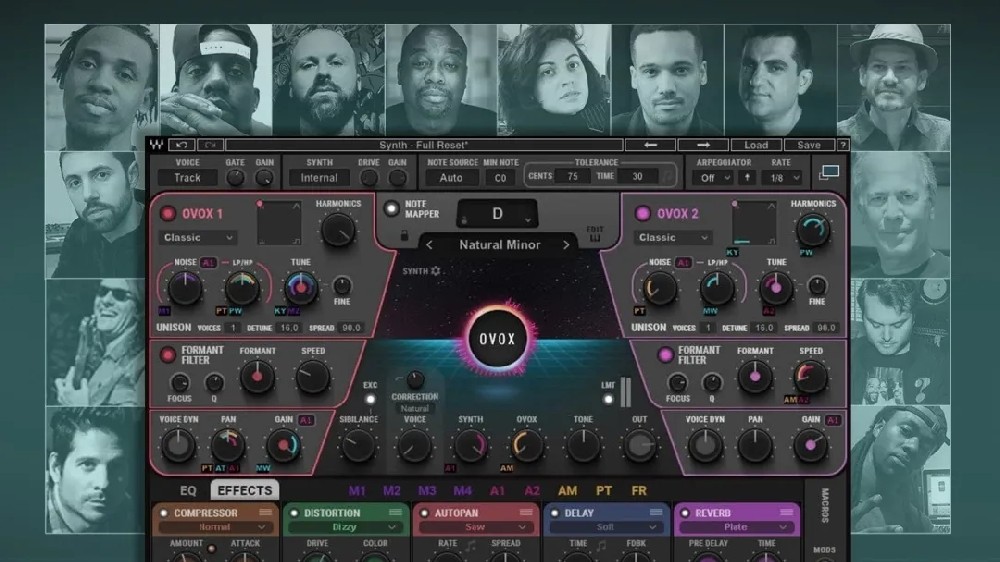Open the Autopan Saw shape dropdown
Screen dimensions: 1000x562
click(x=475, y=527)
